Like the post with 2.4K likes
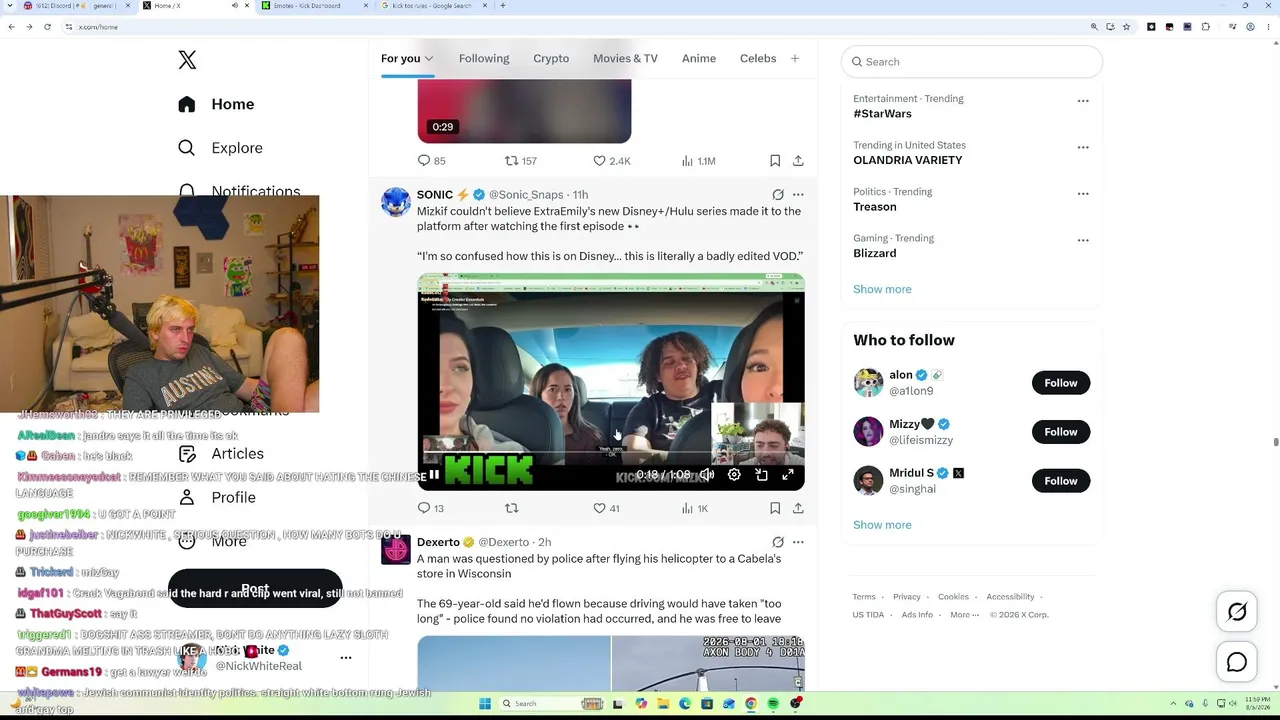This screenshot has height=720, width=1280. (x=612, y=160)
